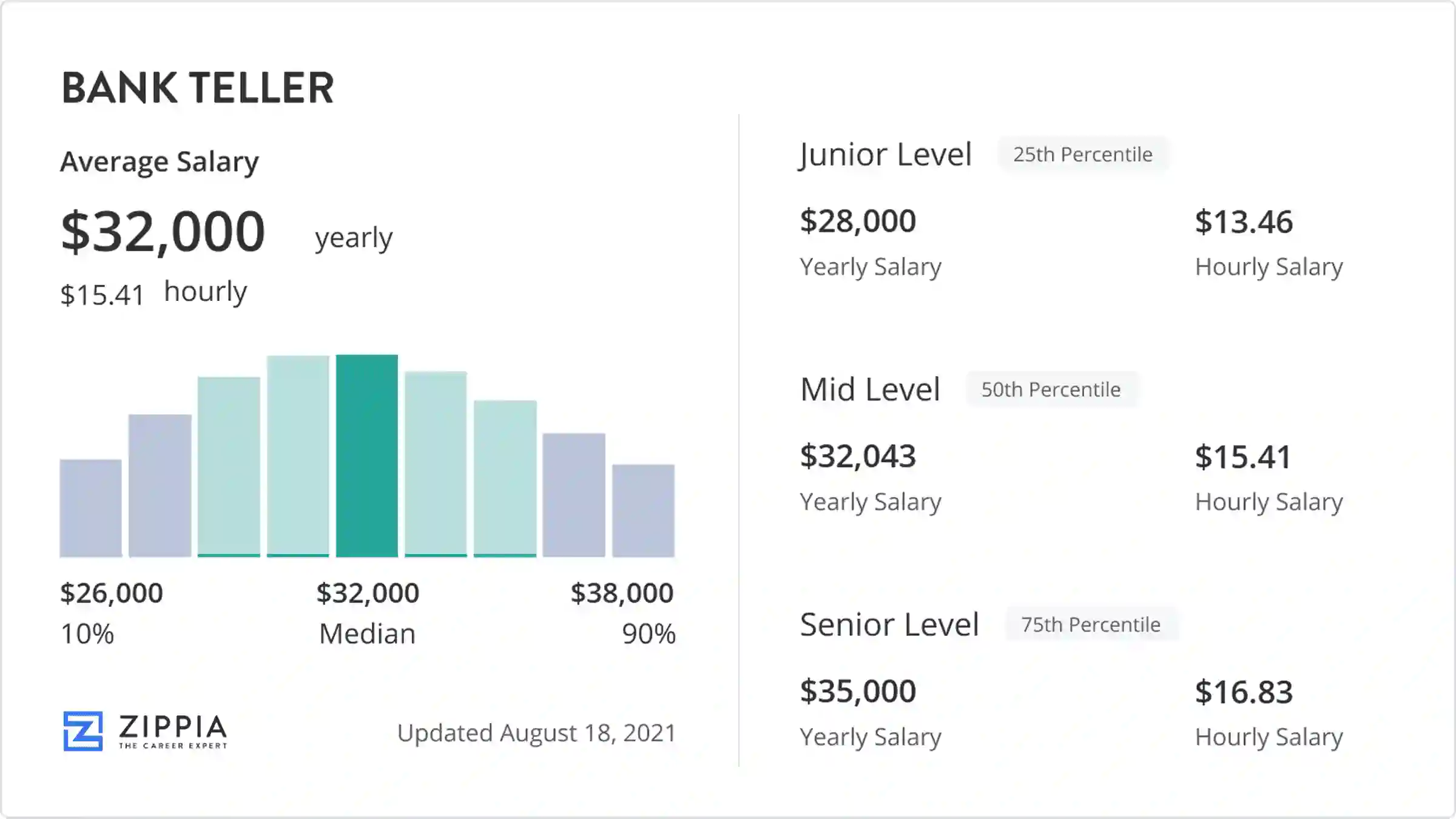Image resolution: width=1456 pixels, height=819 pixels.
Task: Click the $38,000 label under the chart
Action: [x=622, y=593]
